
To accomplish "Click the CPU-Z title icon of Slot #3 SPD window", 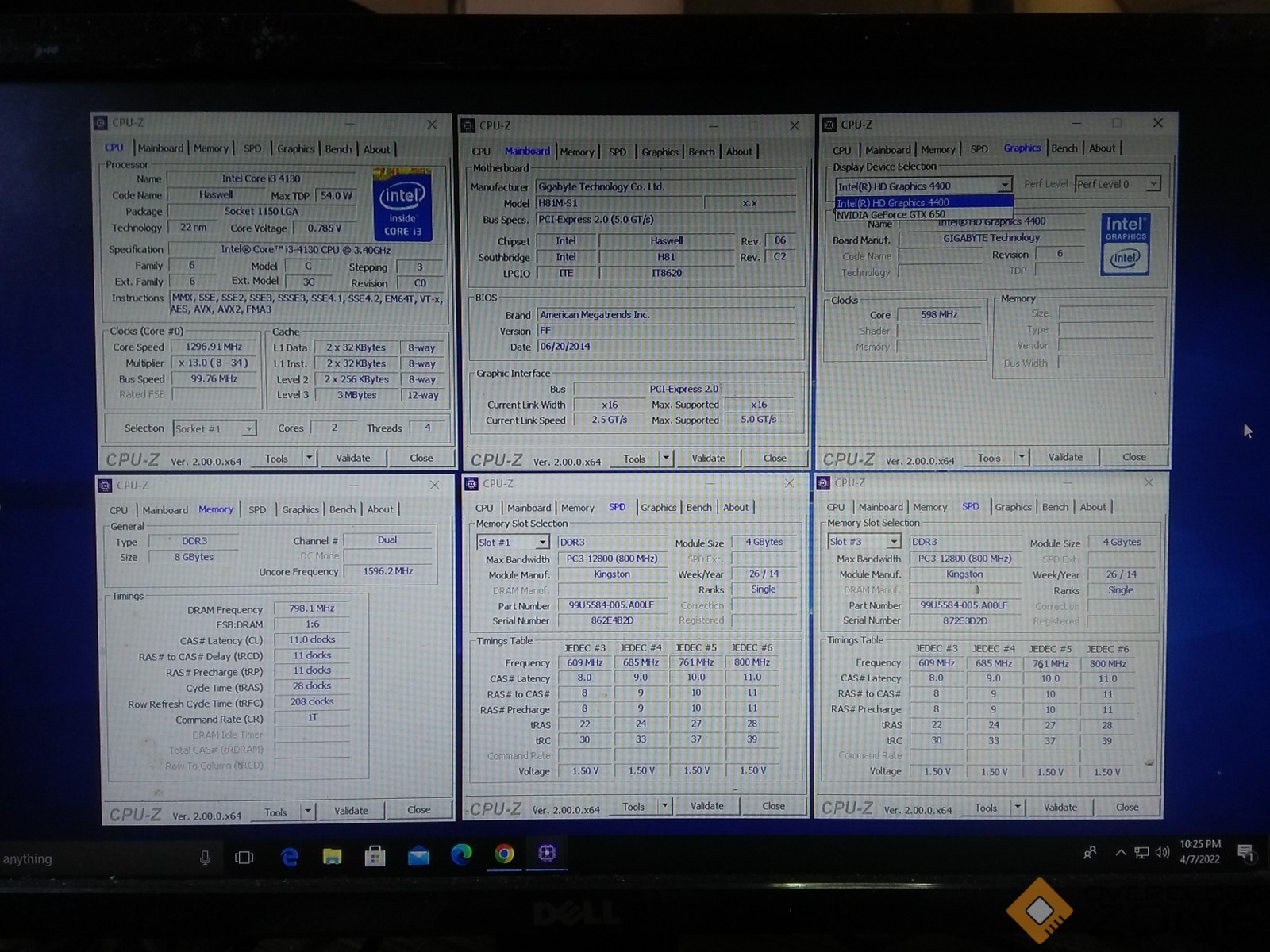I will 824,483.
